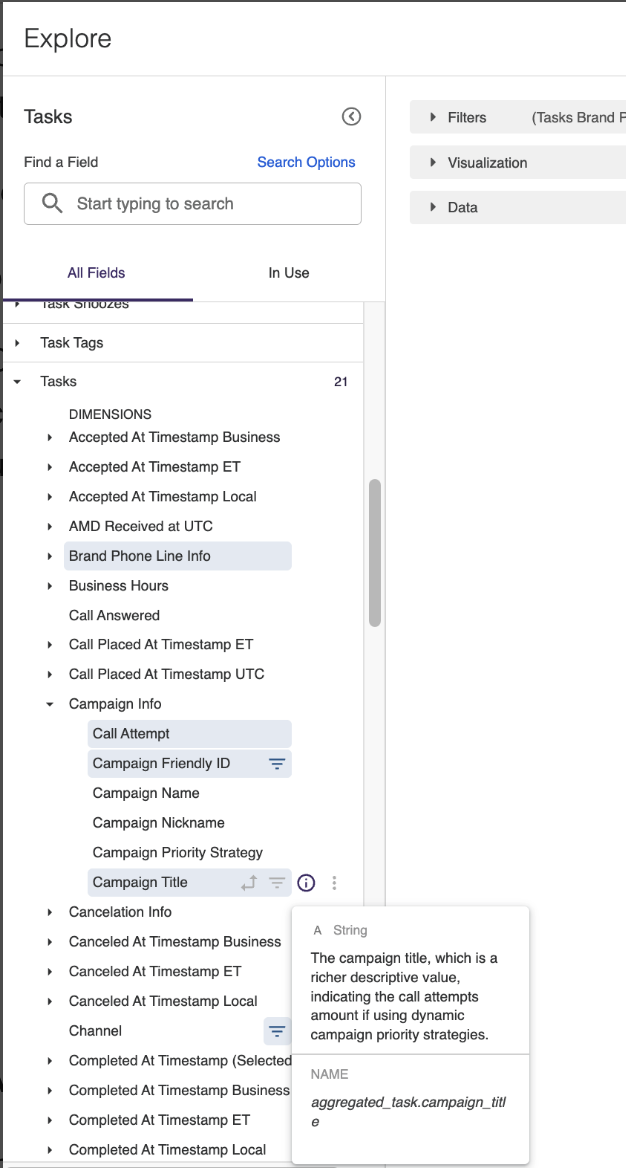
Task: Click the pivot icon on Campaign Title
Action: coord(249,883)
